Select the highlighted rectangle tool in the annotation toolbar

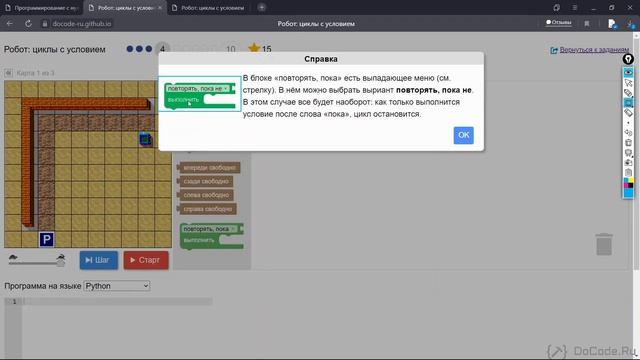629,102
